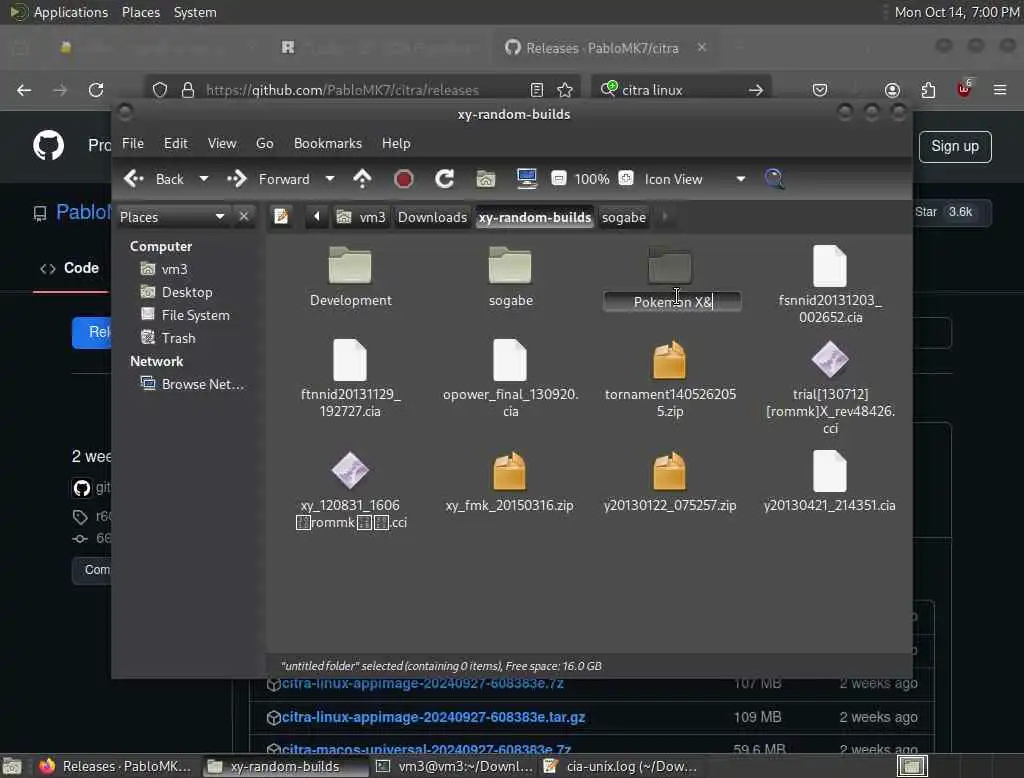Reload the GitHub page in browser
This screenshot has height=778, width=1024.
(x=96, y=89)
